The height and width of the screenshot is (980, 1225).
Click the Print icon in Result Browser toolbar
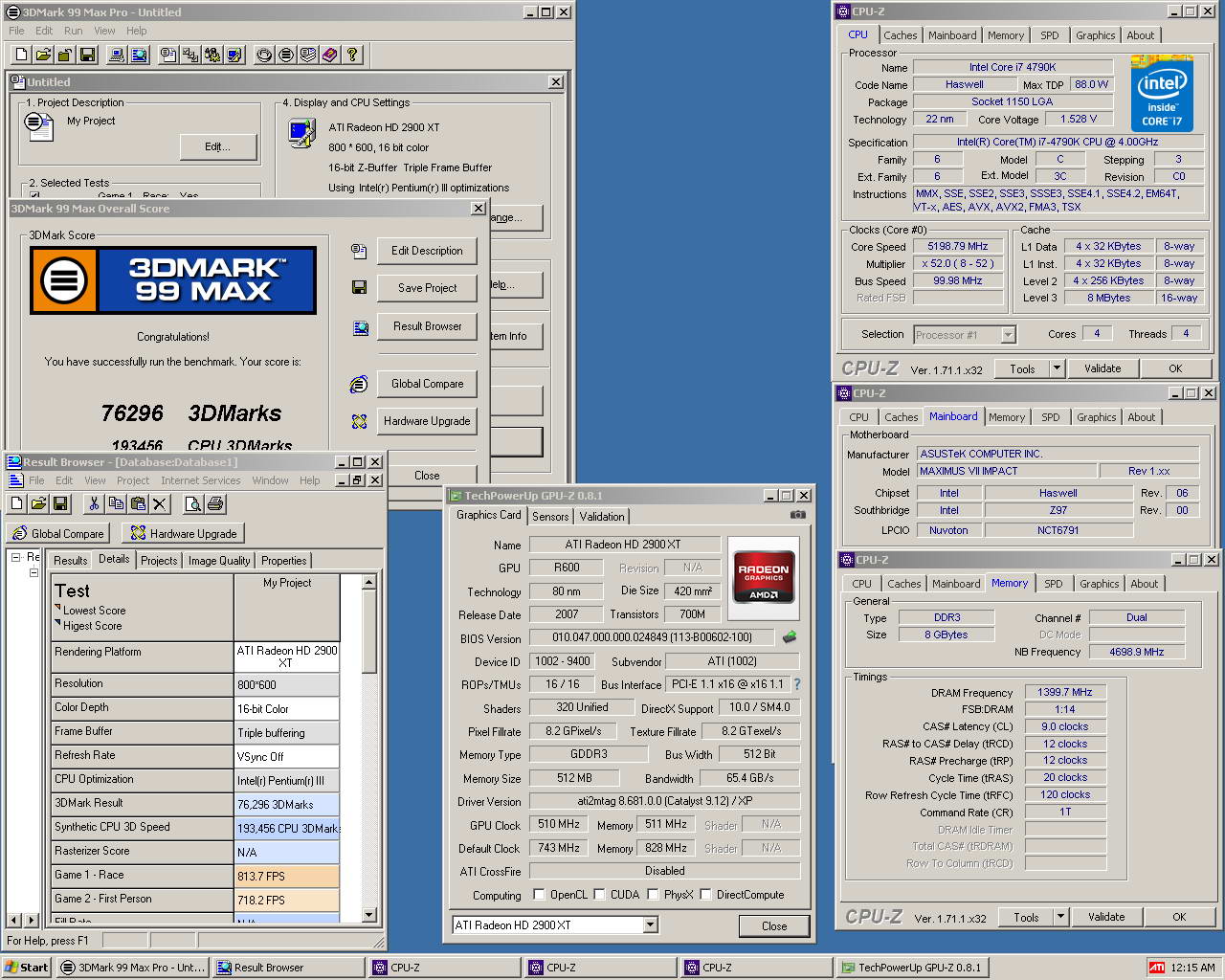215,503
